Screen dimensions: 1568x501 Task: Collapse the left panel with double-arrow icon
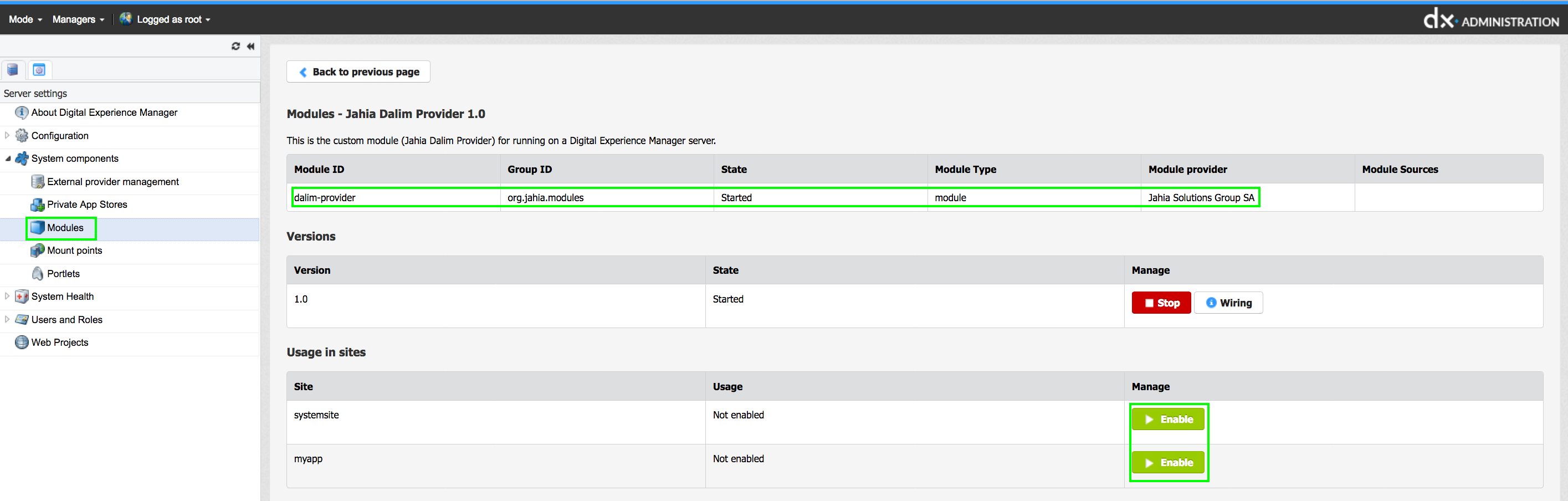[x=251, y=46]
